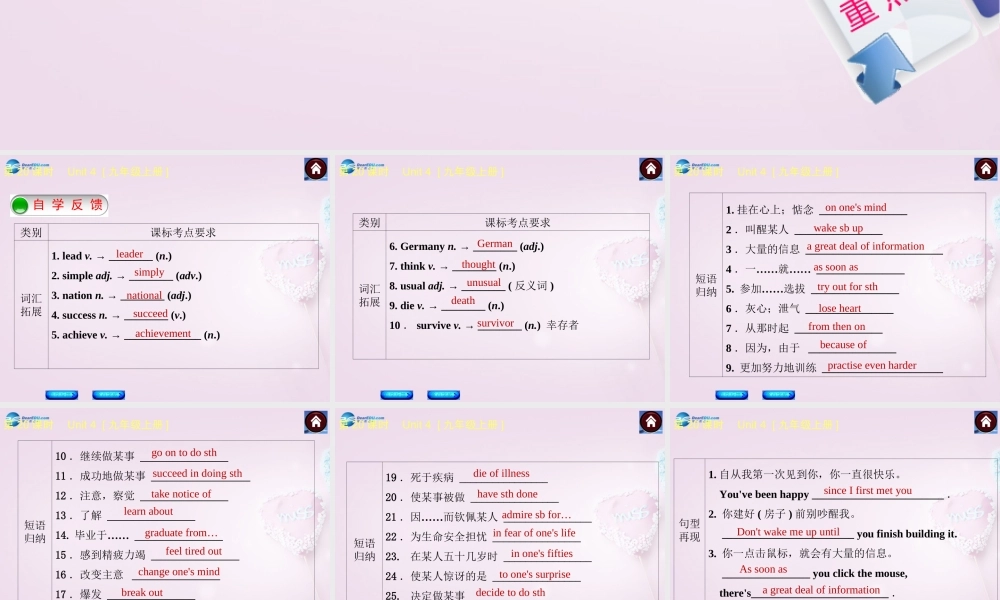Select the phrase 'change one's mind'
The image size is (1000, 600).
coord(179,572)
